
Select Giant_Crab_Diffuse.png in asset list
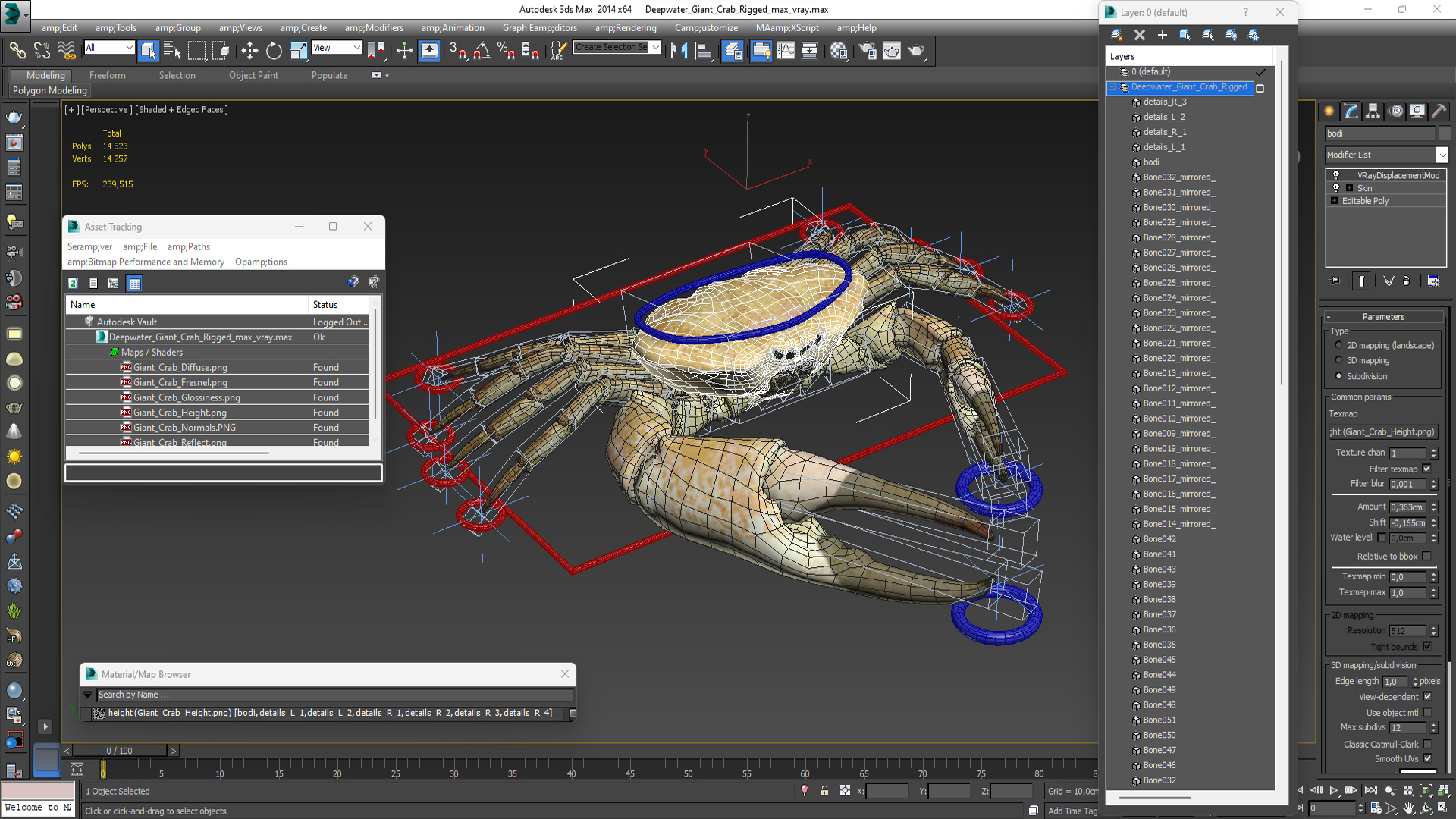pos(180,367)
